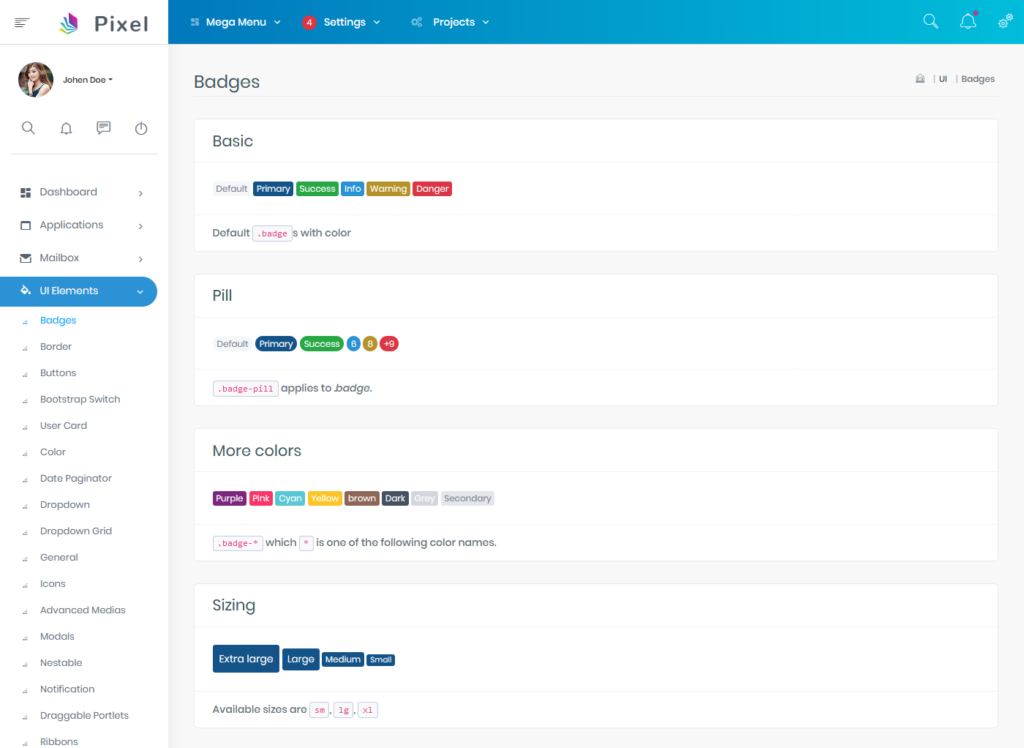
Task: Open Date Paginator in the sidebar
Action: [x=76, y=478]
